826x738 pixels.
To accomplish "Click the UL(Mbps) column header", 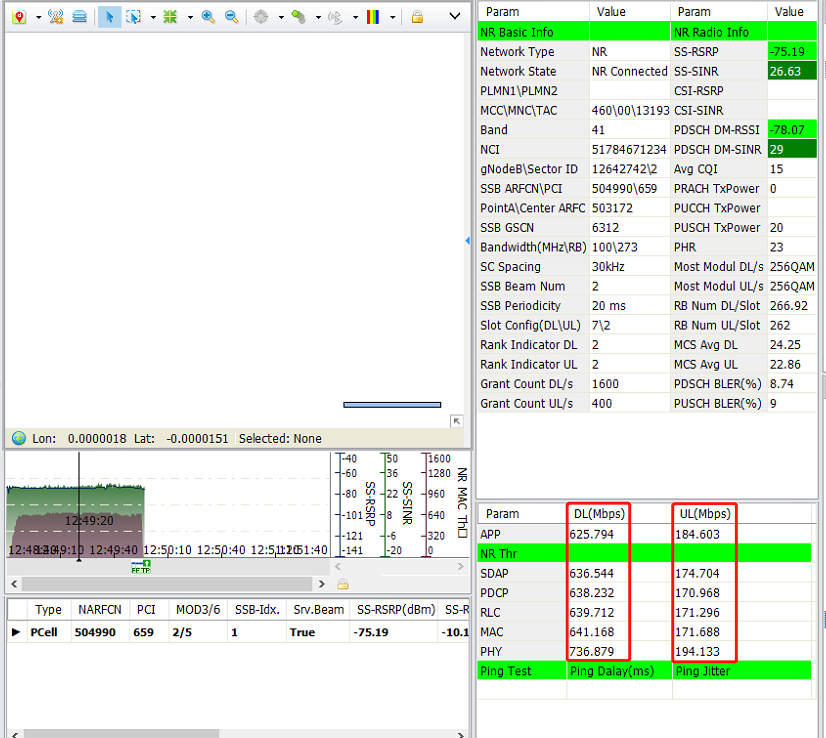I will [x=705, y=514].
